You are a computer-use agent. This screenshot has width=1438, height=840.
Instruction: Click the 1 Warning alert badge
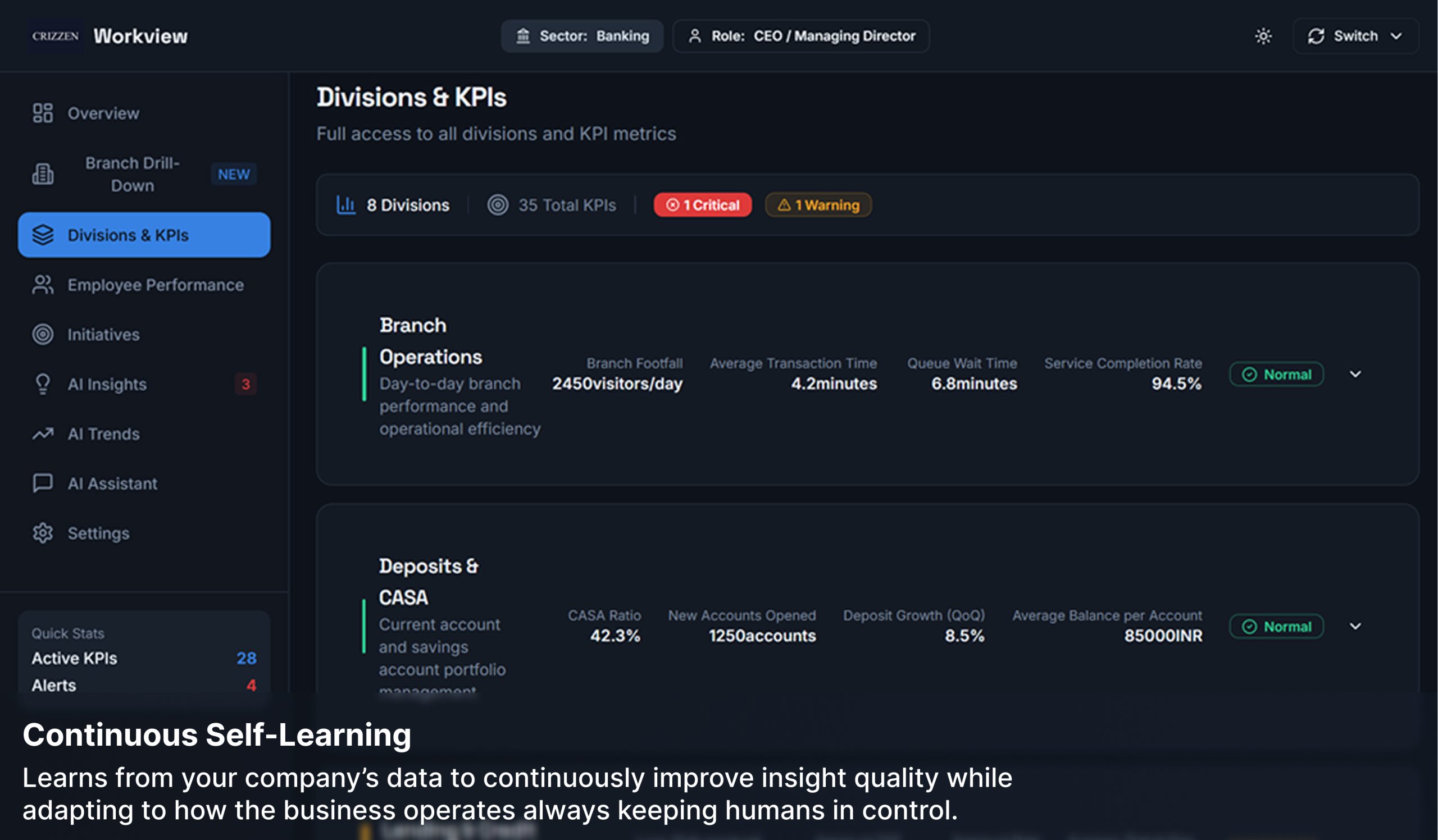(x=818, y=205)
